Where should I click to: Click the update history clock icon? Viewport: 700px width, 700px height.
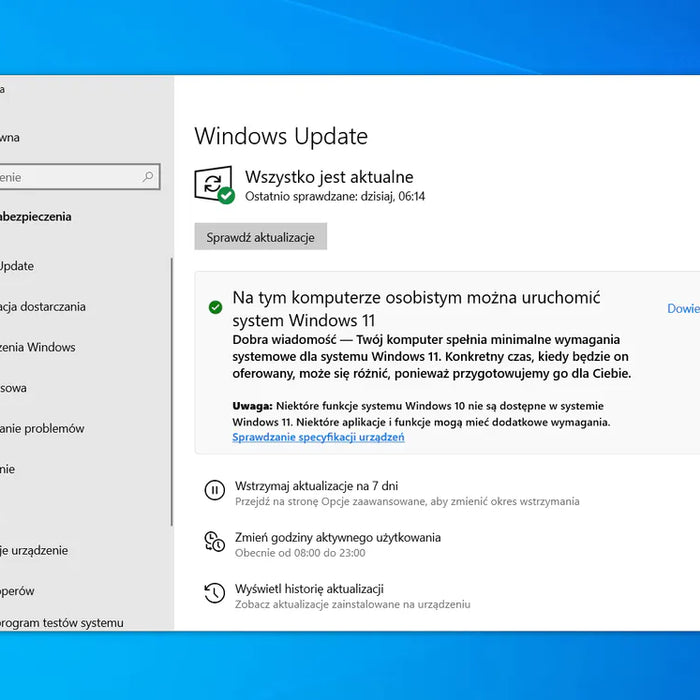coord(214,593)
